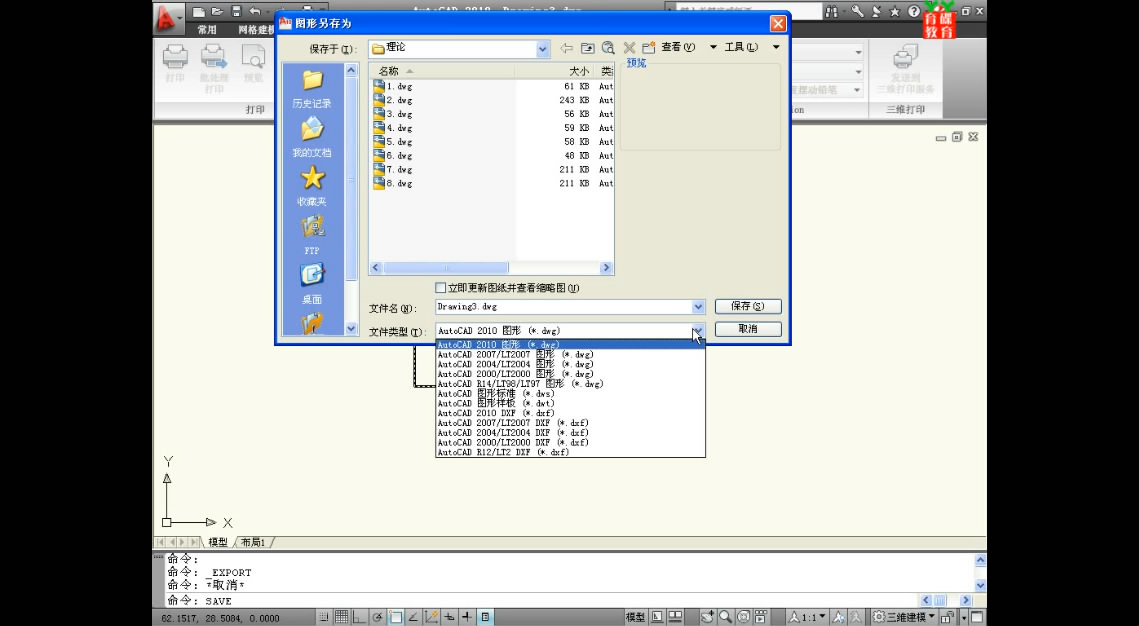This screenshot has width=1139, height=626.
Task: Open the 文件名 filename dropdown arrow
Action: 698,307
